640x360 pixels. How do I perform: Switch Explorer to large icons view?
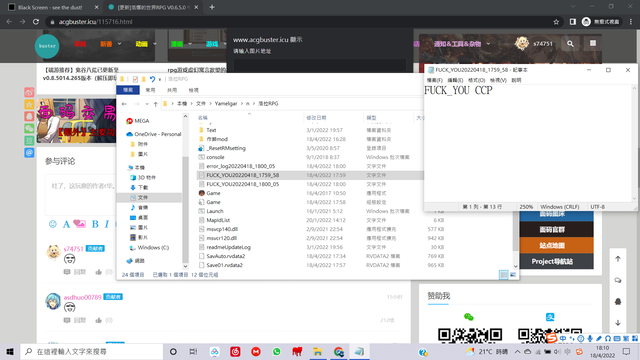point(513,275)
